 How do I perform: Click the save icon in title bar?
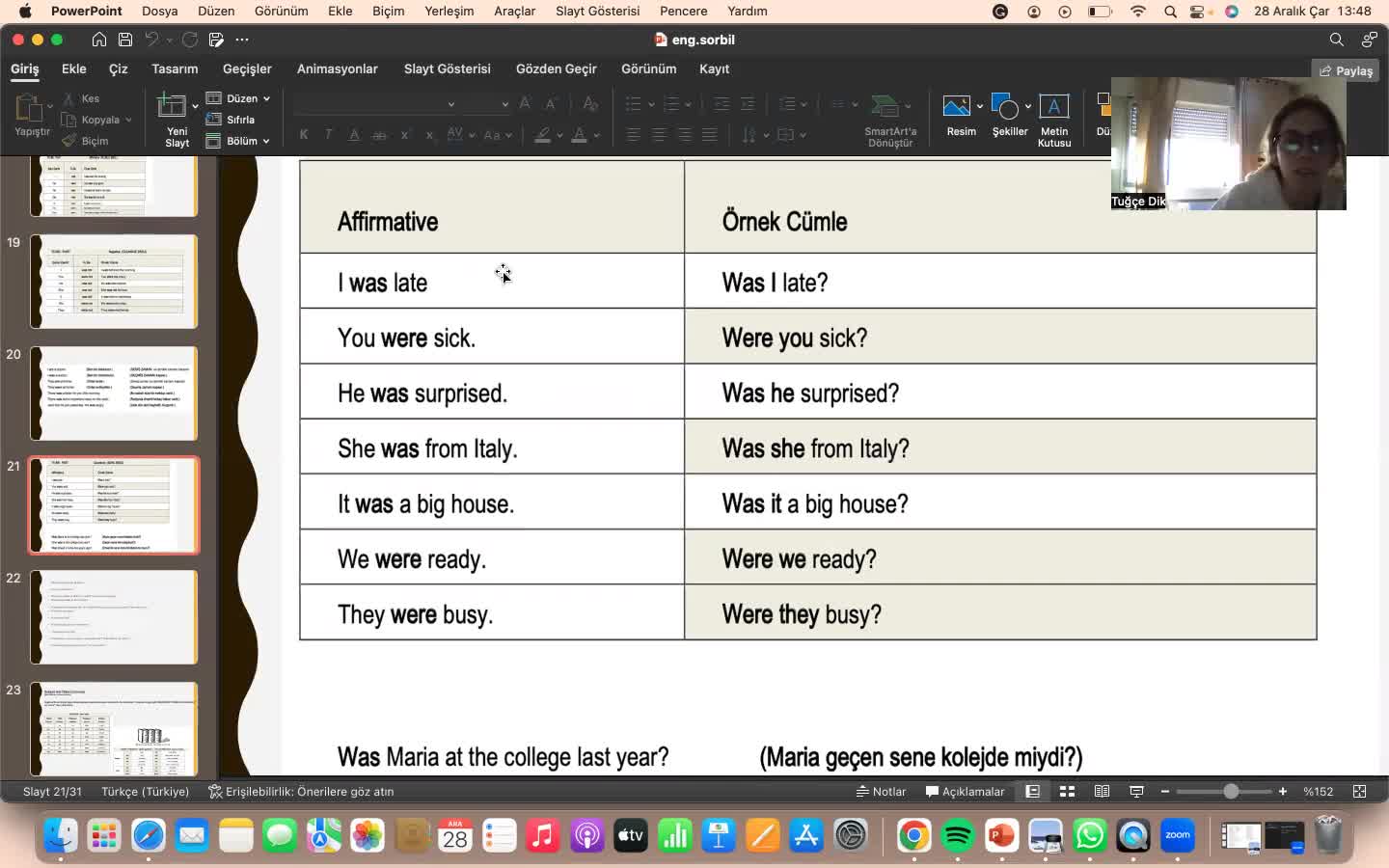[125, 40]
